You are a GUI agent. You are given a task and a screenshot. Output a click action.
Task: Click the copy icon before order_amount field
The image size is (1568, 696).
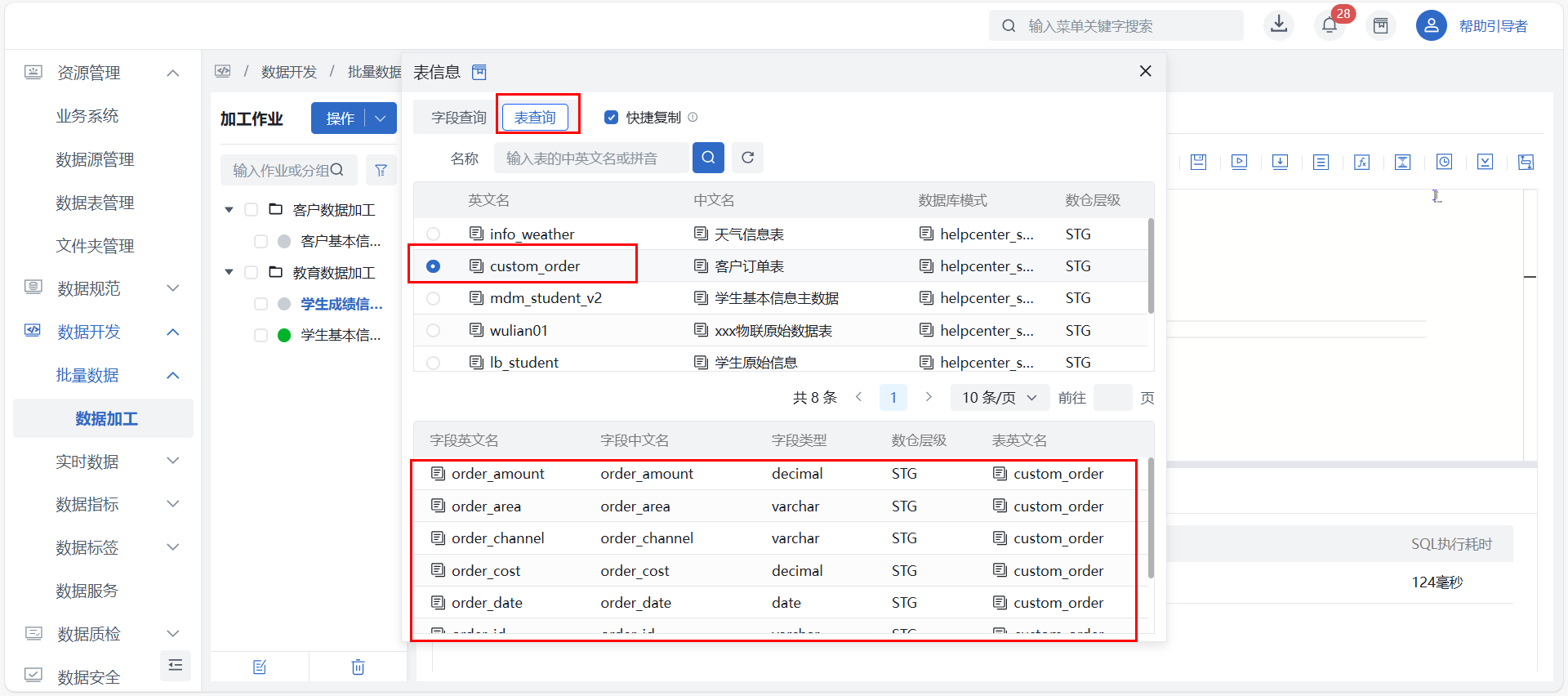point(438,473)
